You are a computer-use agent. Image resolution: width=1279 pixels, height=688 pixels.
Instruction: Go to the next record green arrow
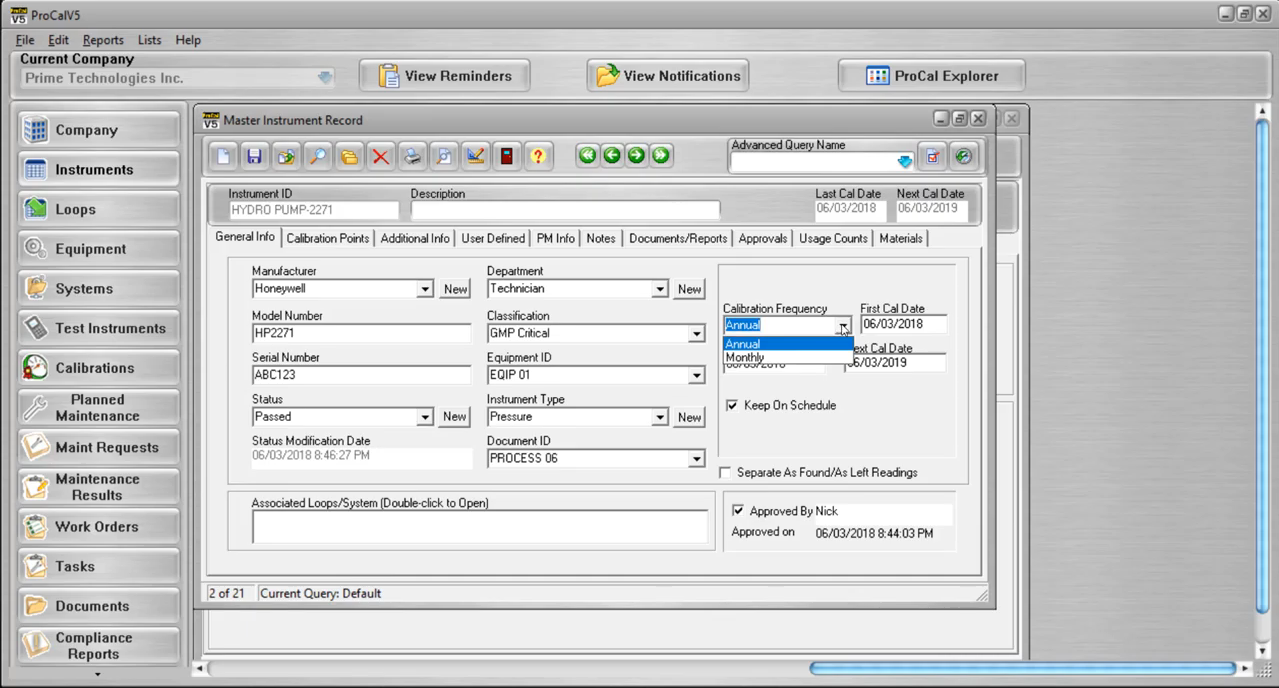click(636, 155)
